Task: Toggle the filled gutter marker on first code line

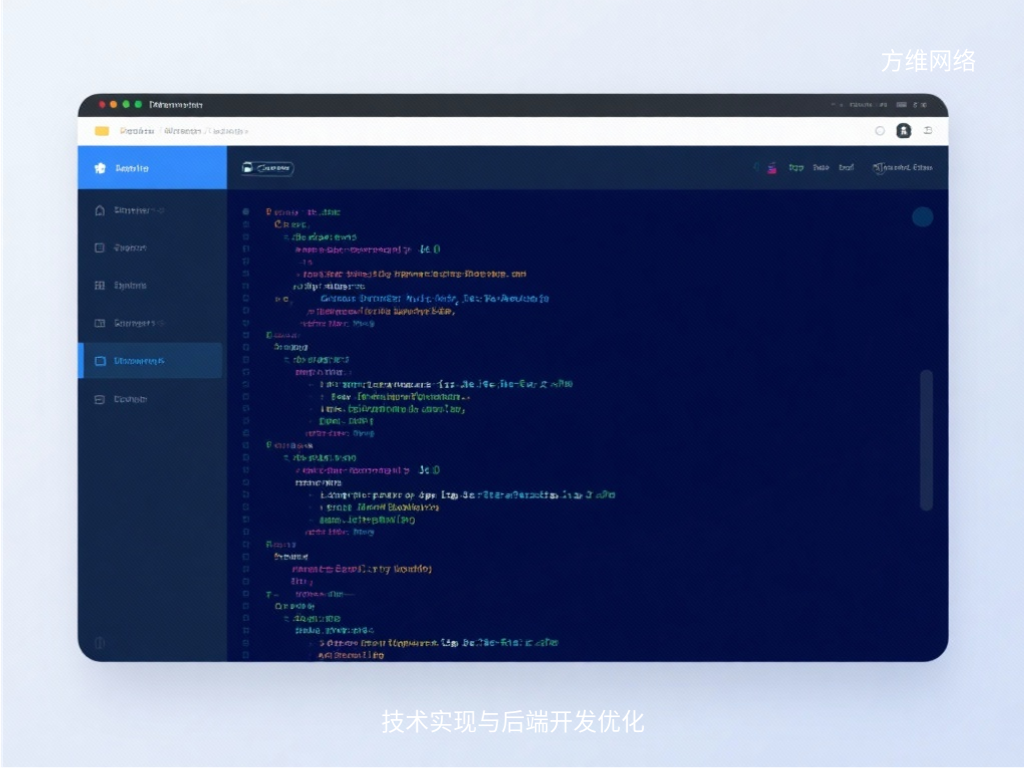Action: pyautogui.click(x=245, y=212)
